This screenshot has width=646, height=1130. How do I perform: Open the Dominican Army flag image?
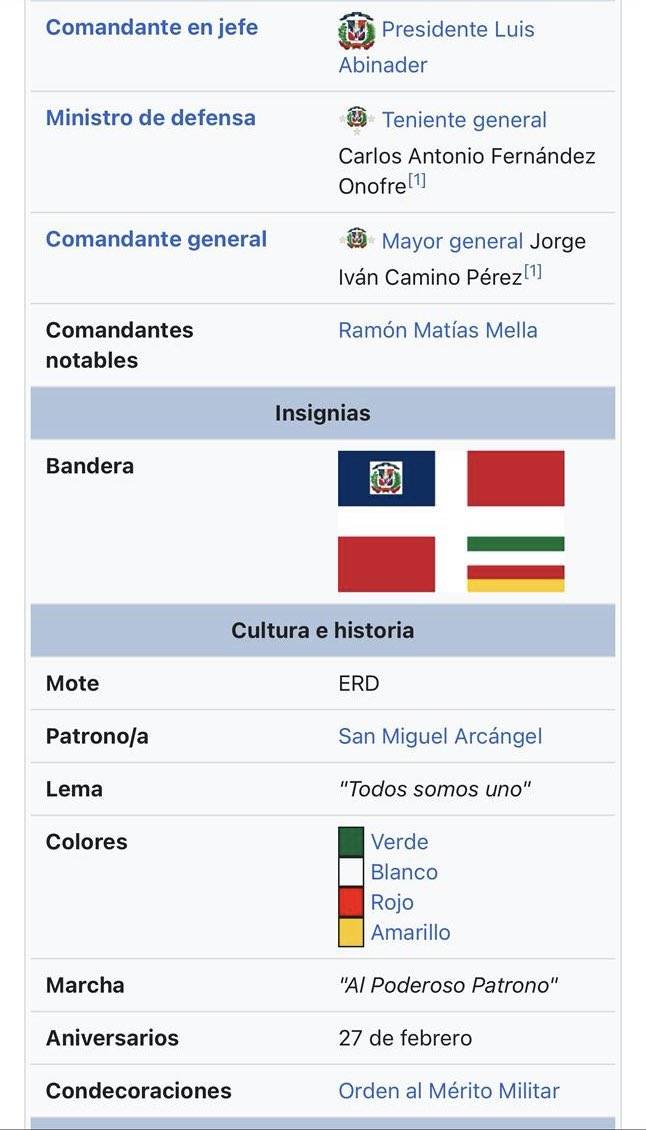451,521
